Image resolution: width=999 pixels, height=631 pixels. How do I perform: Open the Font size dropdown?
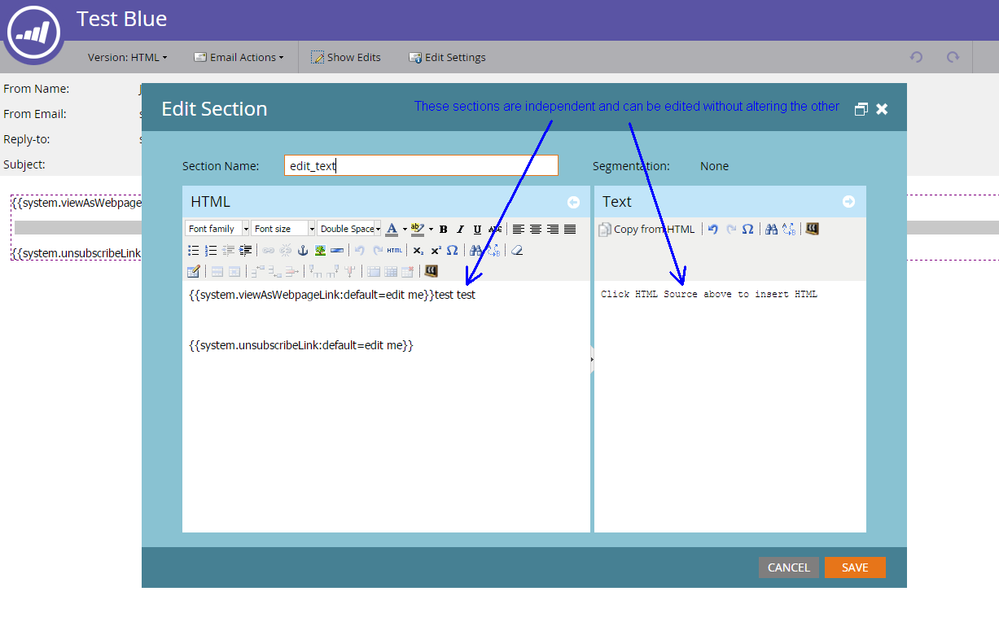click(x=283, y=229)
